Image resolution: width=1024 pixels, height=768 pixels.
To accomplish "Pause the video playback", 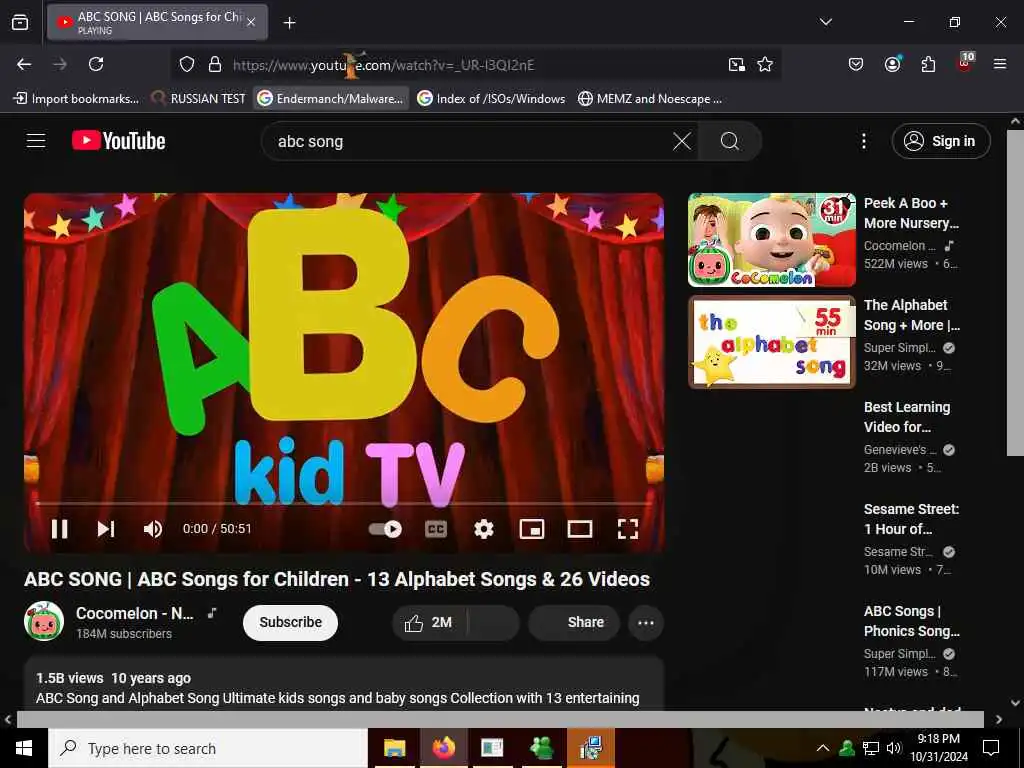I will tap(59, 529).
